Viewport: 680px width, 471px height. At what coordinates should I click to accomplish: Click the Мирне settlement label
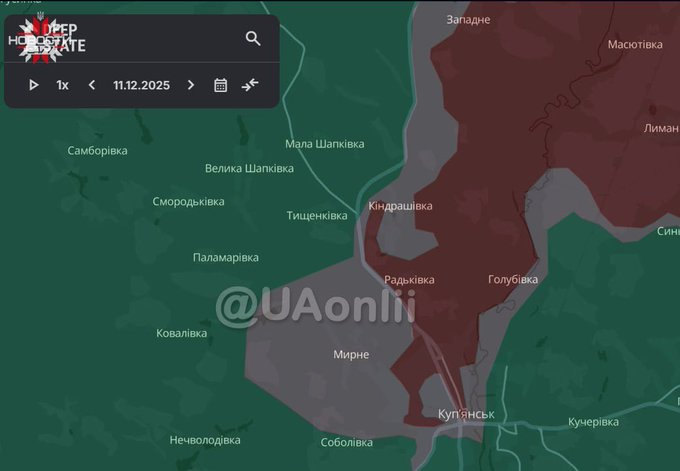(x=351, y=355)
